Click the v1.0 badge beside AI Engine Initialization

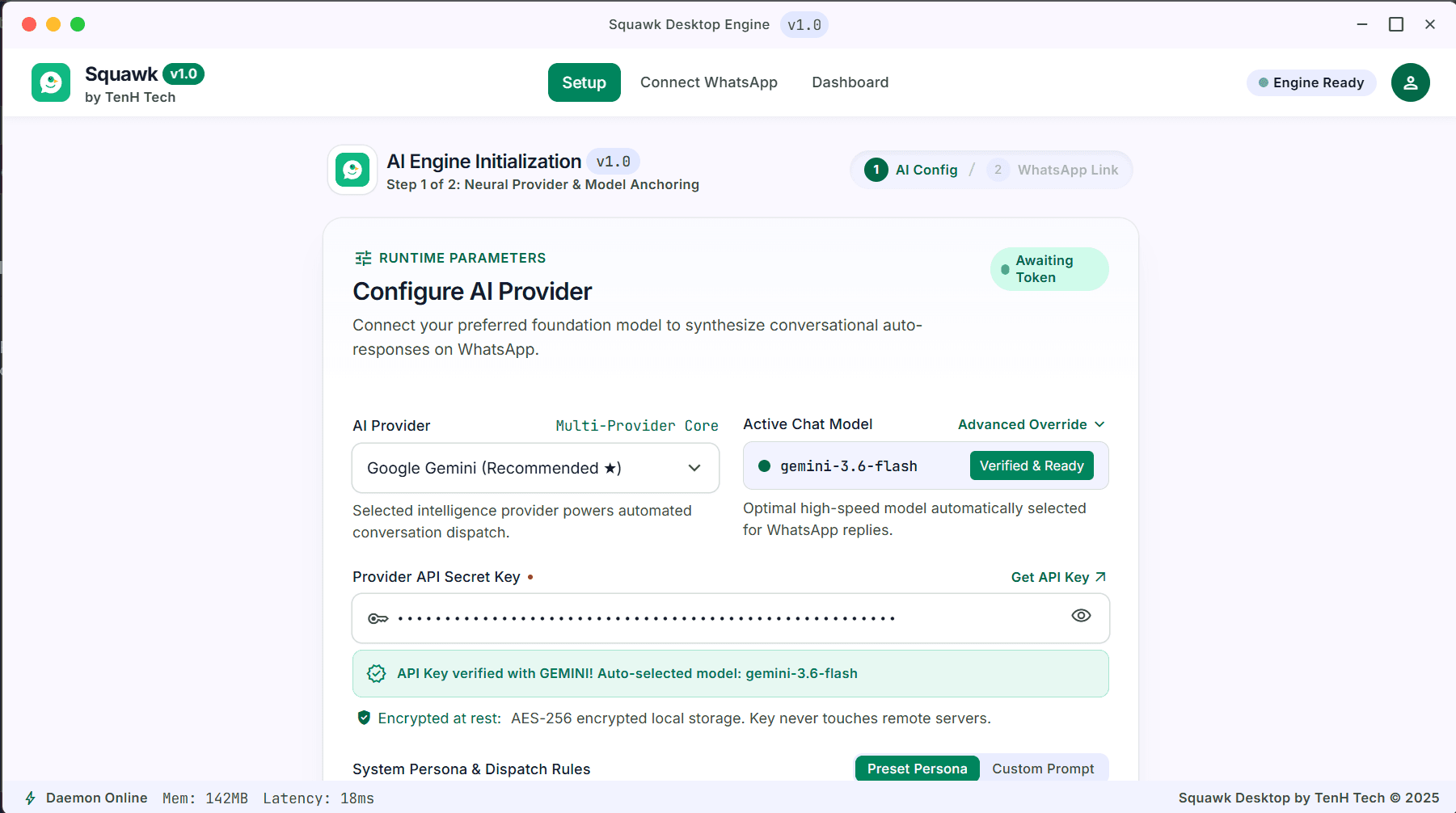pos(614,162)
